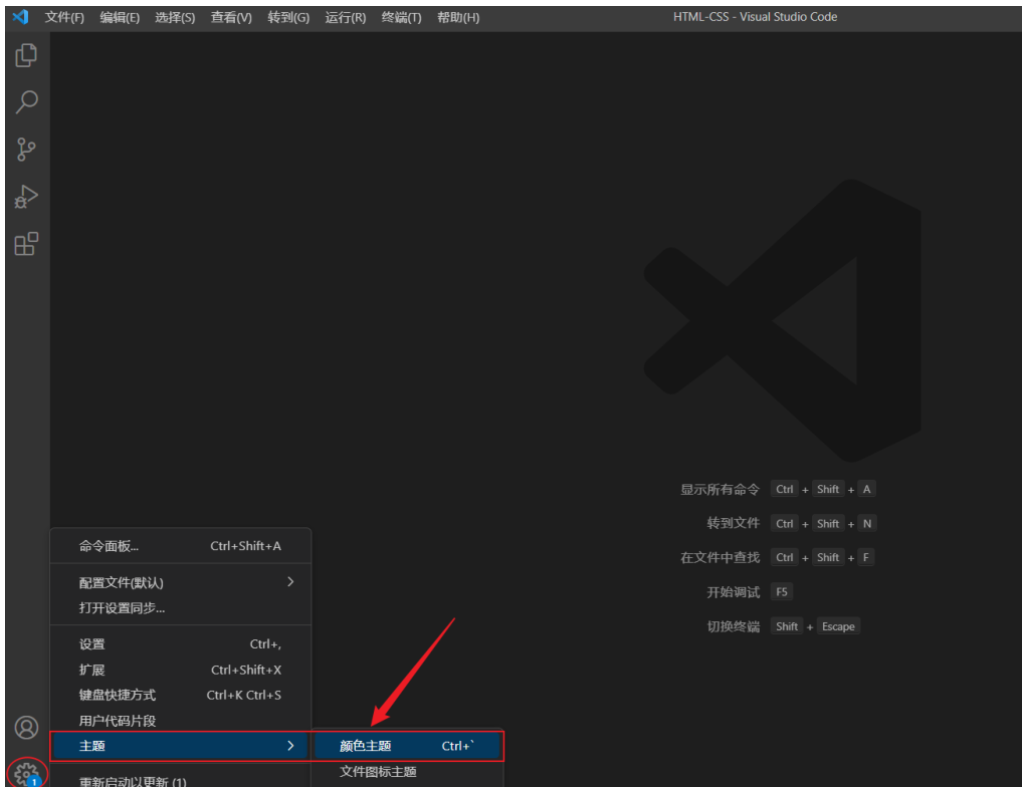Image resolution: width=1027 pixels, height=790 pixels.
Task: Select 设置 in the manage menu
Action: [x=180, y=644]
